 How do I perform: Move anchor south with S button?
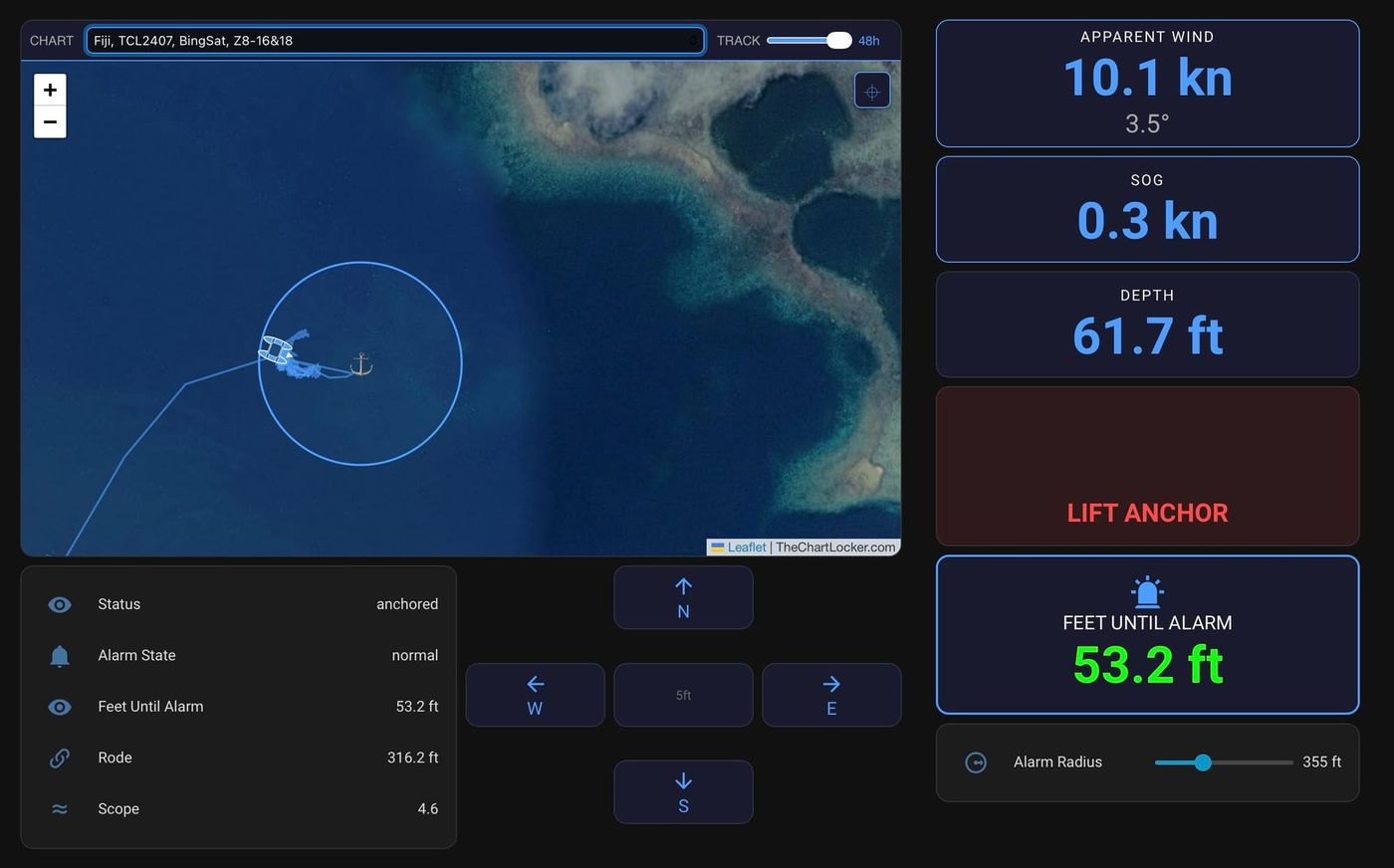click(x=683, y=792)
